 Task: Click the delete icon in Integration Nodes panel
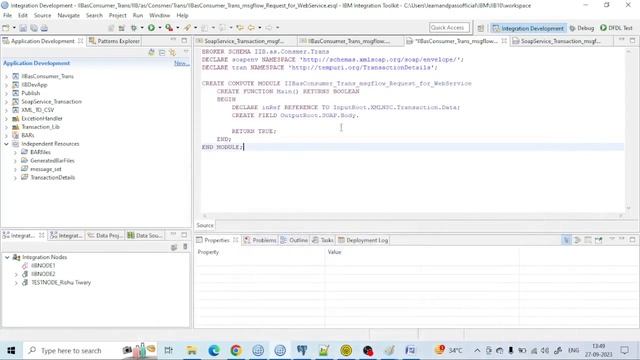pyautogui.click(x=185, y=247)
